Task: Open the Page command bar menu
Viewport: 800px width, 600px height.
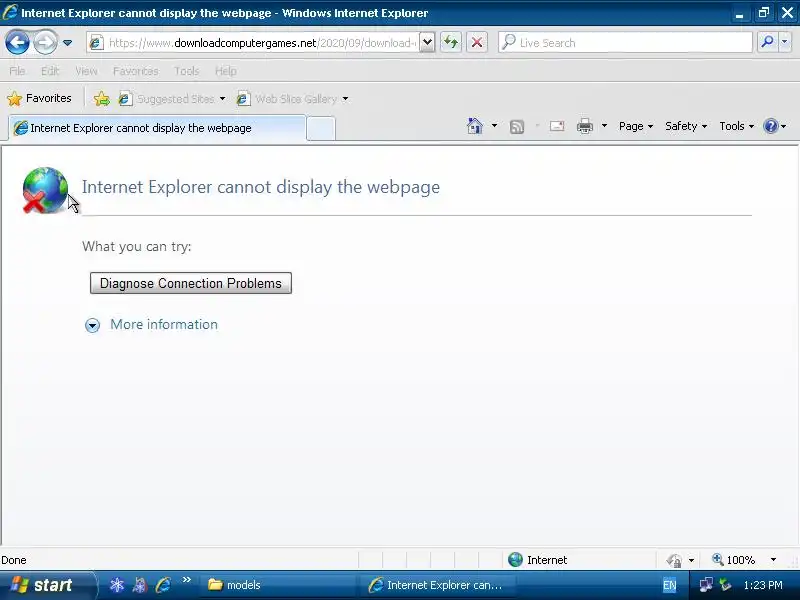Action: tap(636, 126)
